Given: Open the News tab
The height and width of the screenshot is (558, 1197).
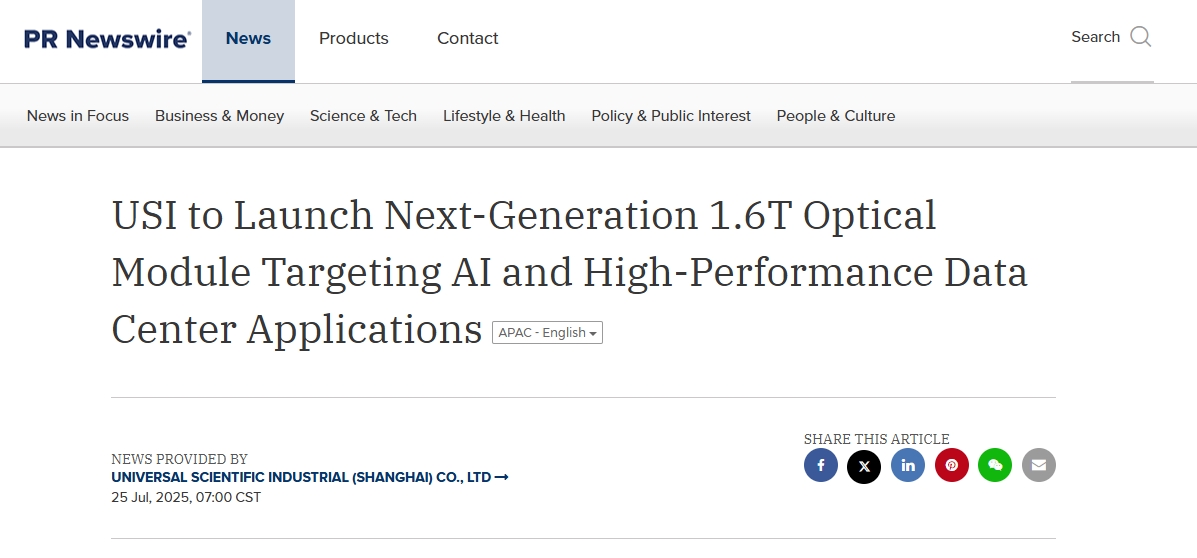Looking at the screenshot, I should [x=248, y=40].
